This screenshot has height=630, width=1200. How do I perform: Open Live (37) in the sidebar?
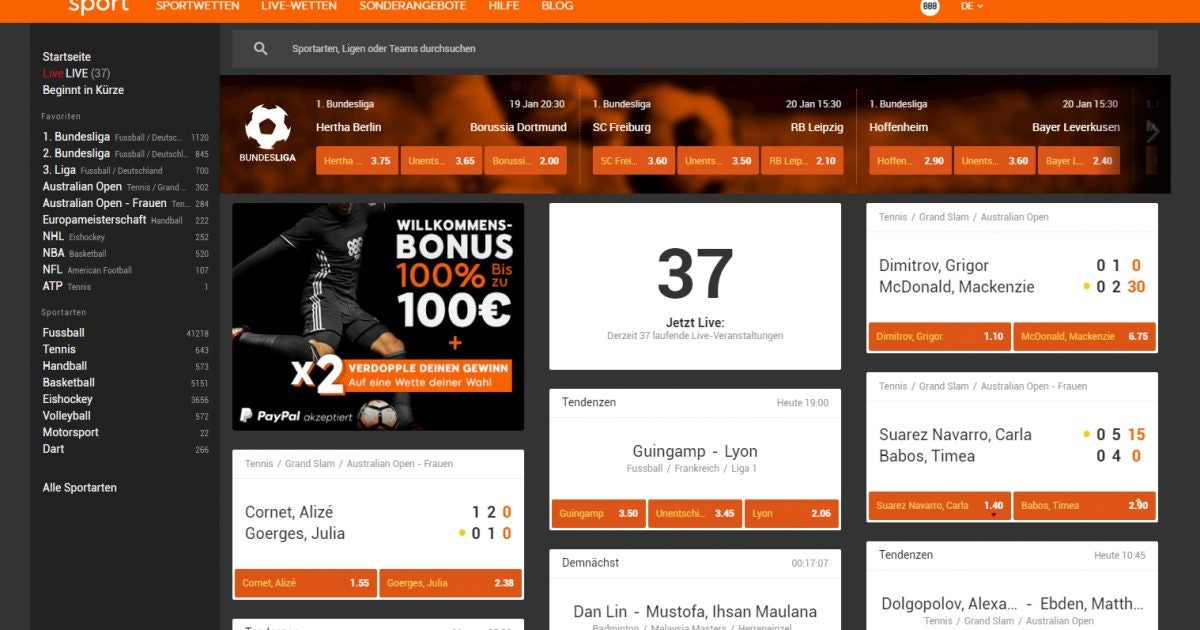(76, 73)
